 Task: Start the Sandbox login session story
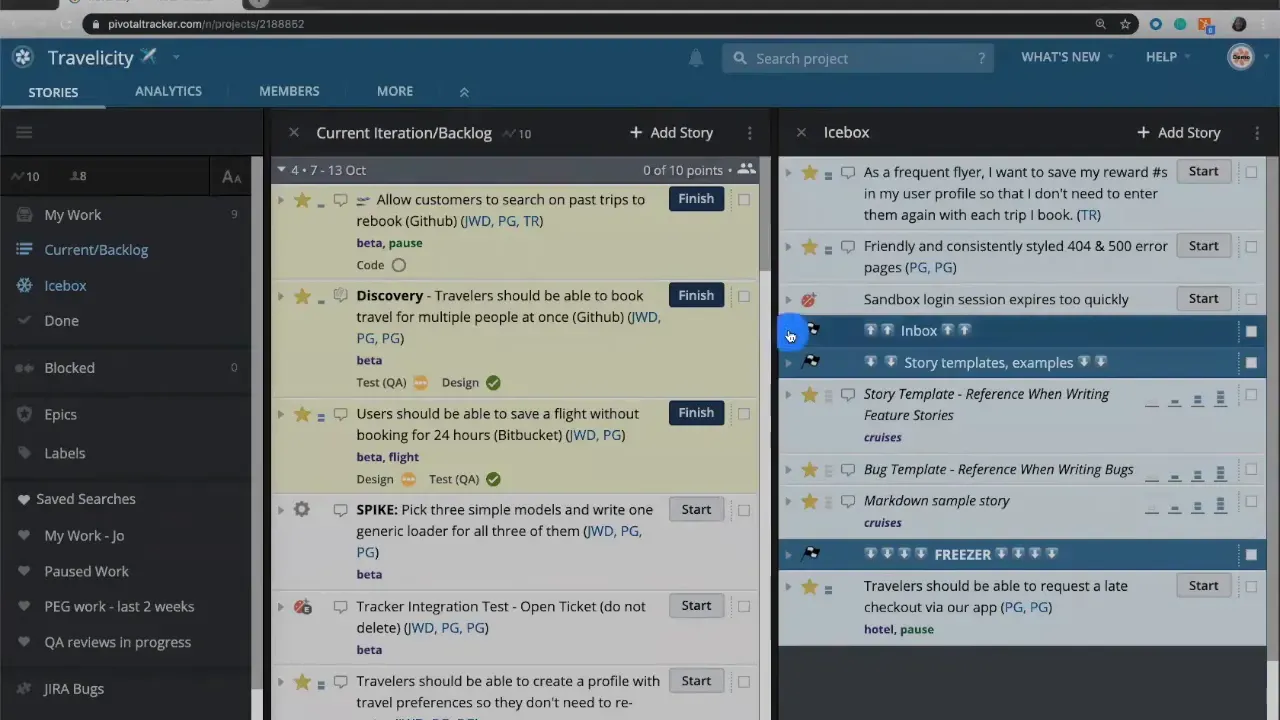1203,298
